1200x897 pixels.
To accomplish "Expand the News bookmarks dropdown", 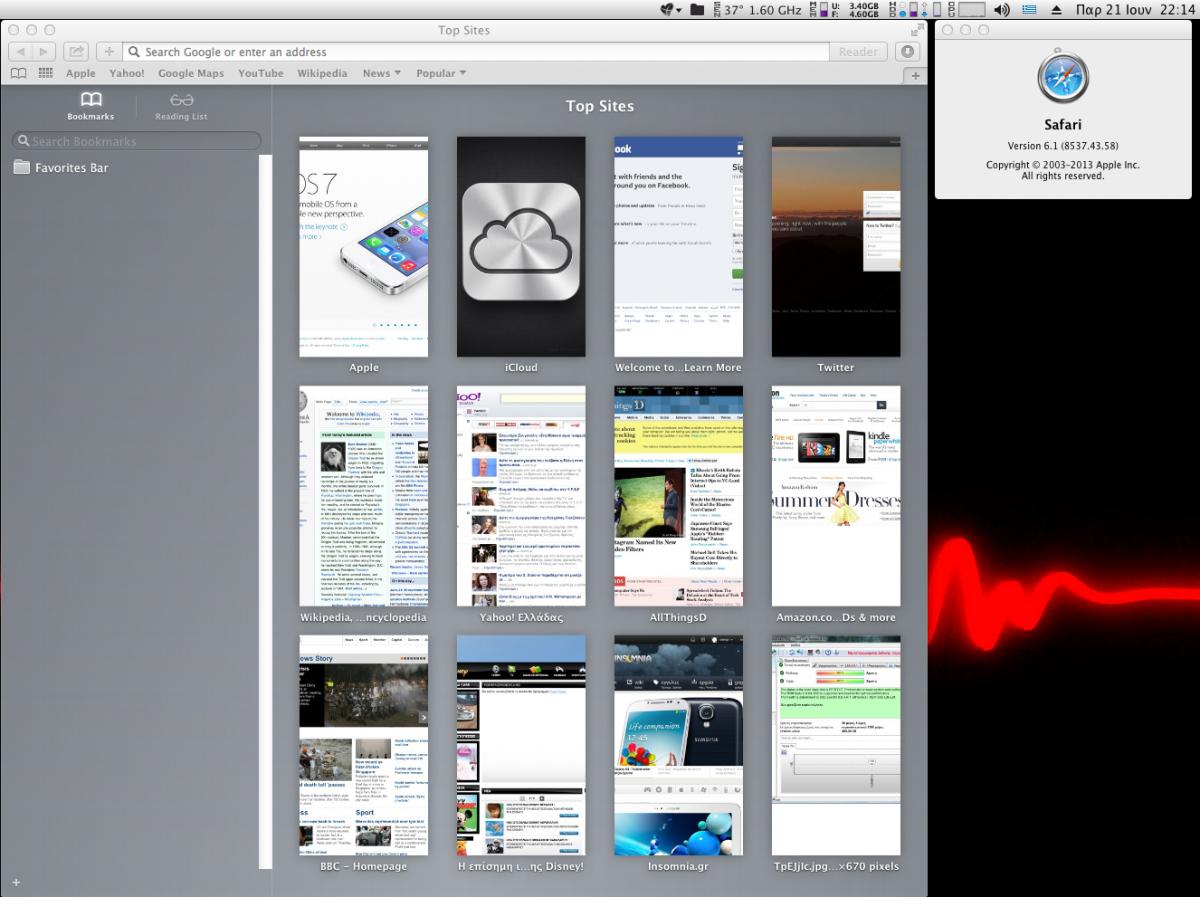I will point(381,73).
